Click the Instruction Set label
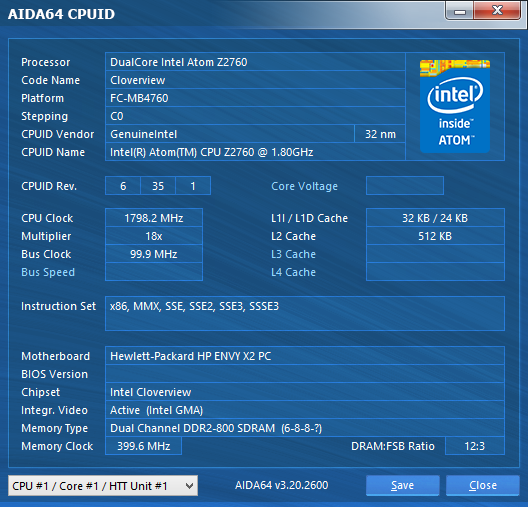Image resolution: width=528 pixels, height=507 pixels. (x=58, y=306)
